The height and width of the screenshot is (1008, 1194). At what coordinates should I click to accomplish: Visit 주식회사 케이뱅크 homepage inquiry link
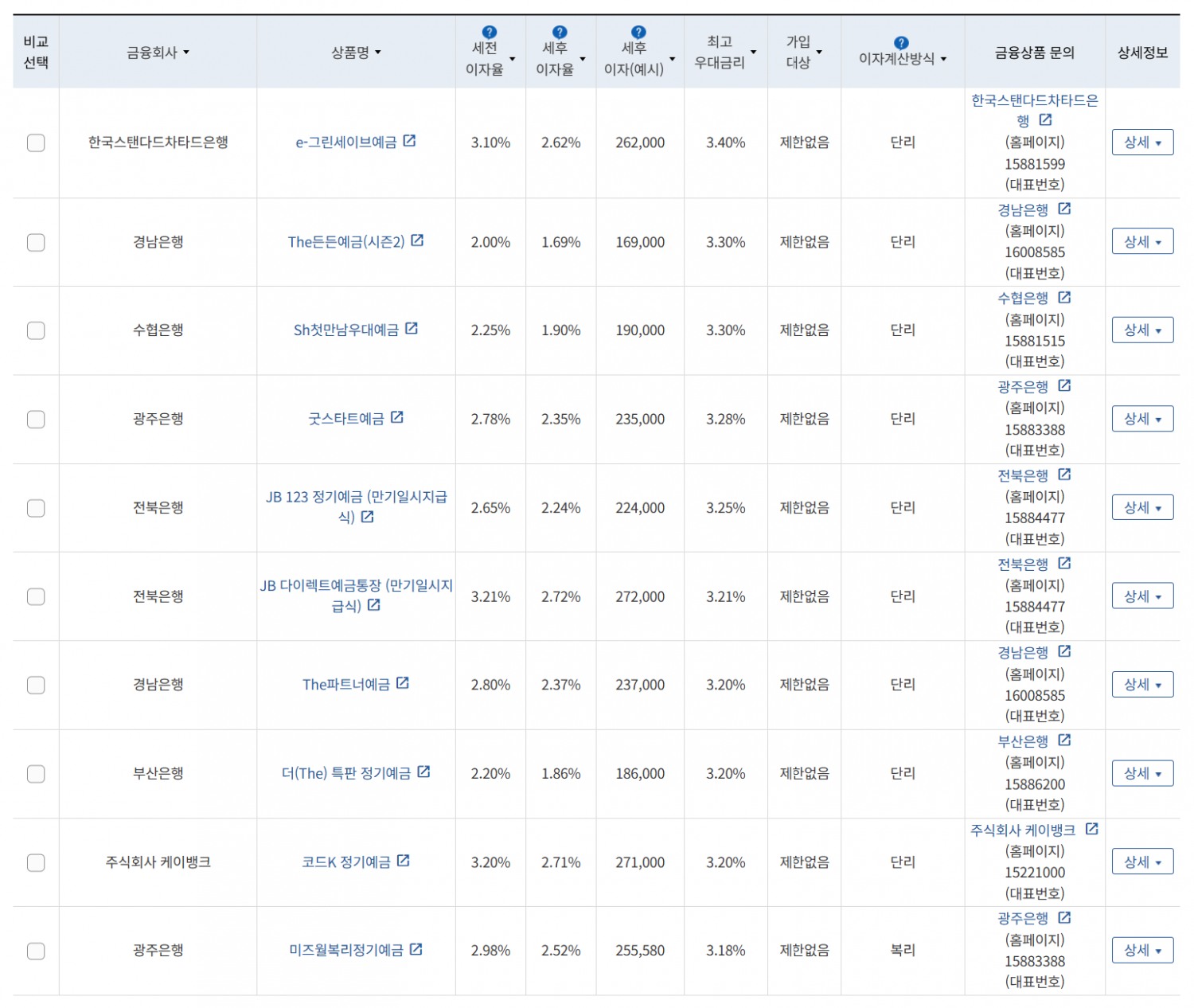pyautogui.click(x=1023, y=830)
